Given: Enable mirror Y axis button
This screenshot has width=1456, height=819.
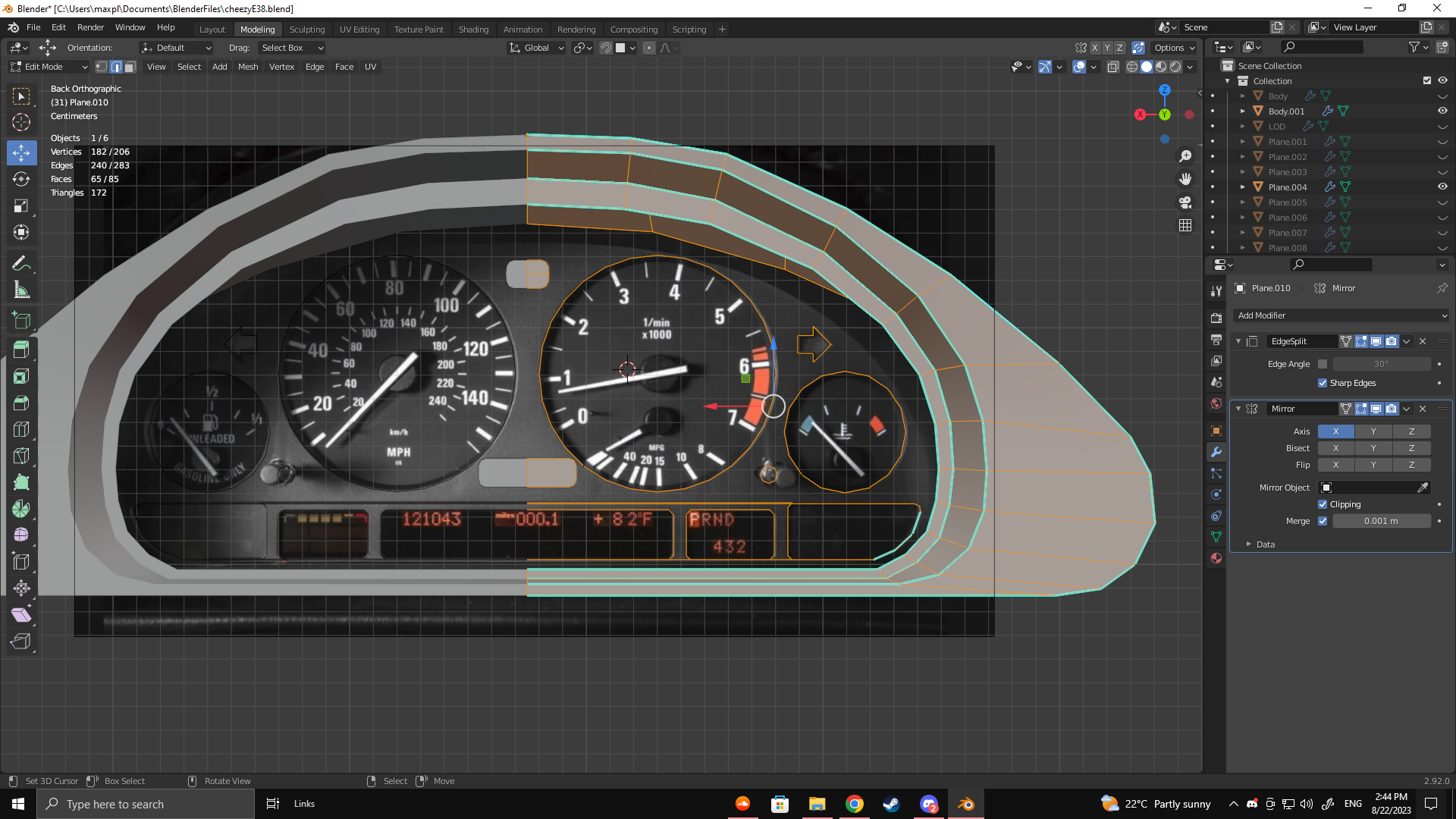Looking at the screenshot, I should point(1373,431).
